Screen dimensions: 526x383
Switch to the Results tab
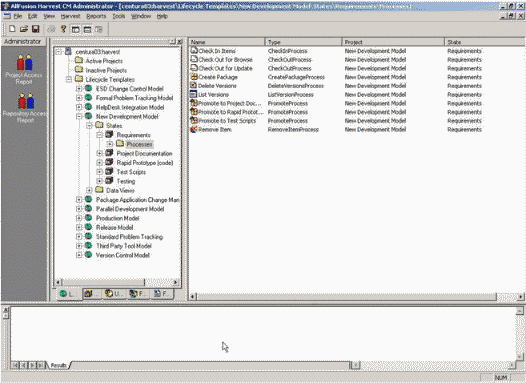click(58, 365)
